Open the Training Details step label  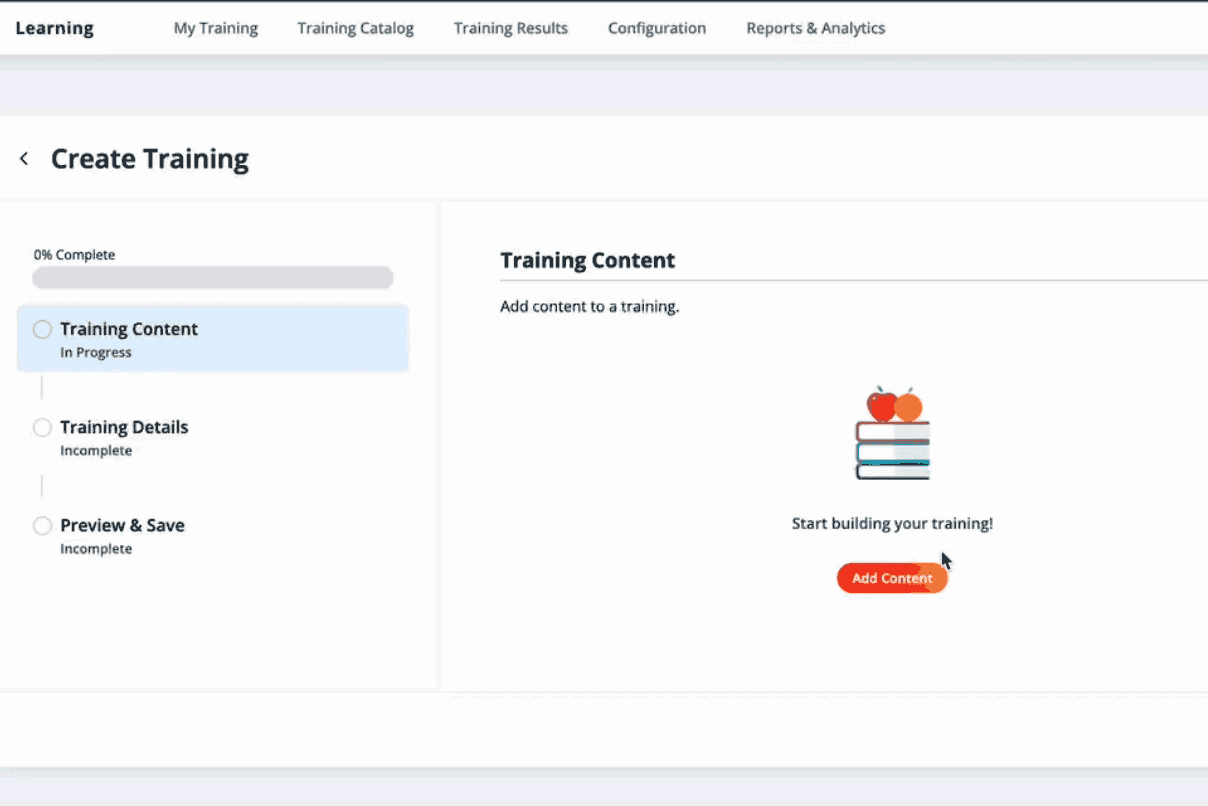pyautogui.click(x=124, y=427)
